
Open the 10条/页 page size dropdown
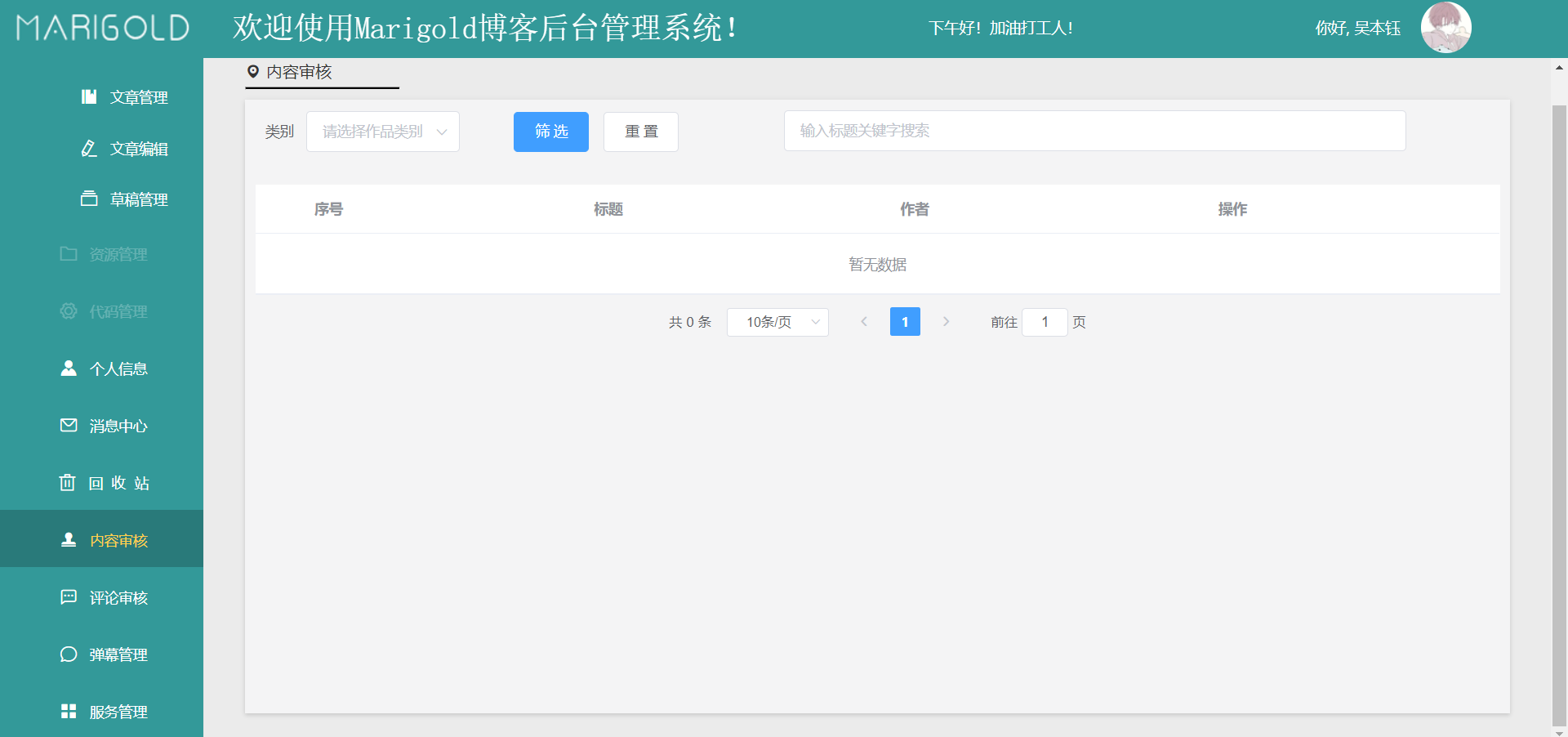[777, 322]
